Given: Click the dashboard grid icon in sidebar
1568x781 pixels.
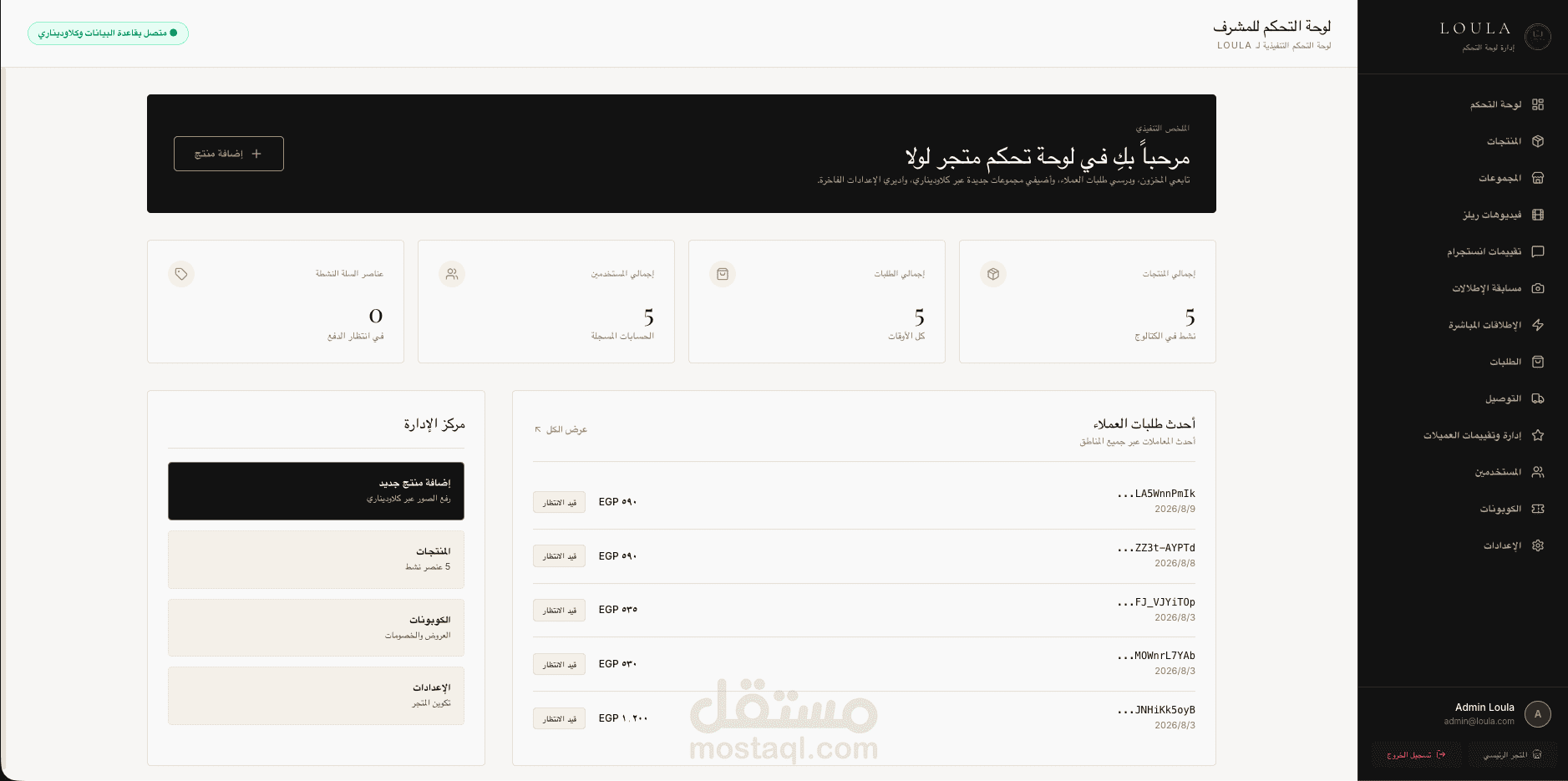Looking at the screenshot, I should 1538,104.
